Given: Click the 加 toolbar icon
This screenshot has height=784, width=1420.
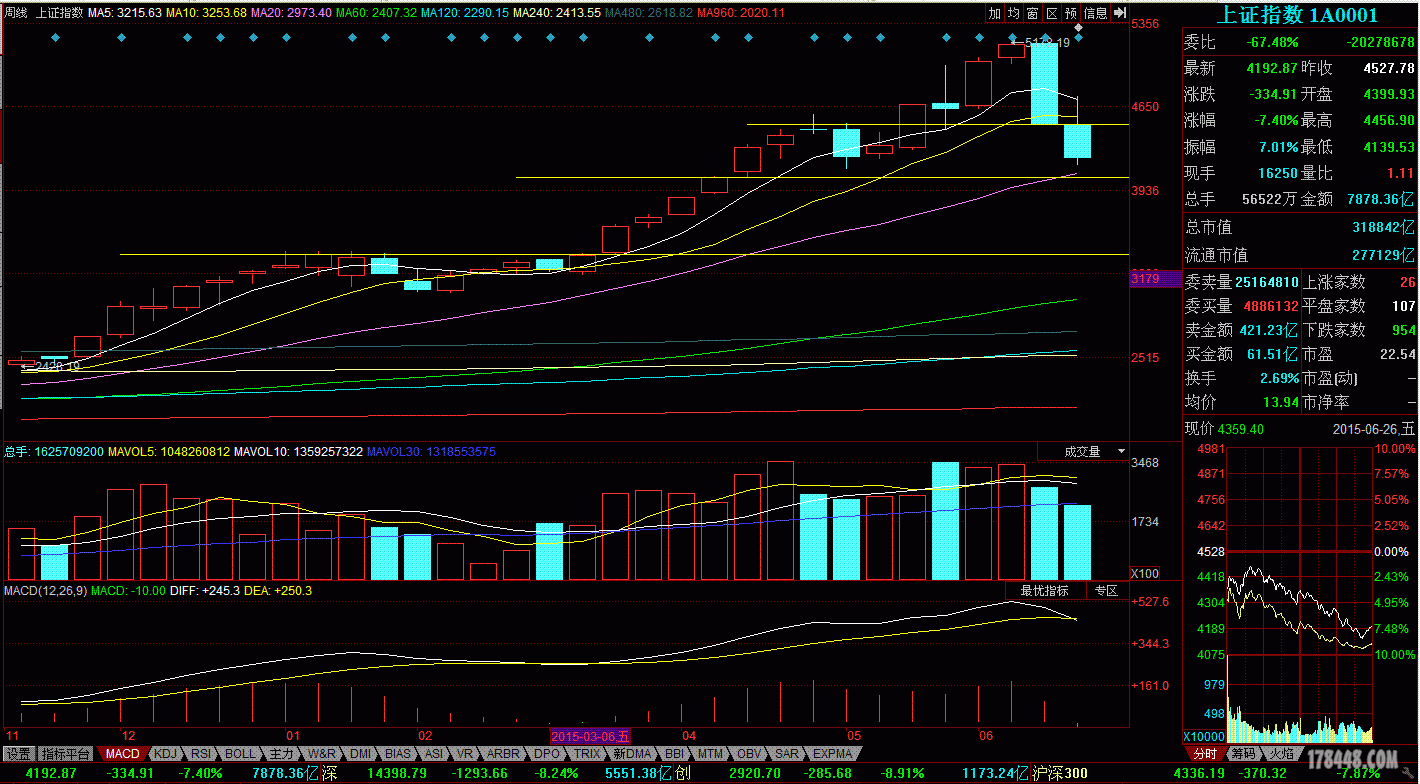Looking at the screenshot, I should (x=994, y=13).
